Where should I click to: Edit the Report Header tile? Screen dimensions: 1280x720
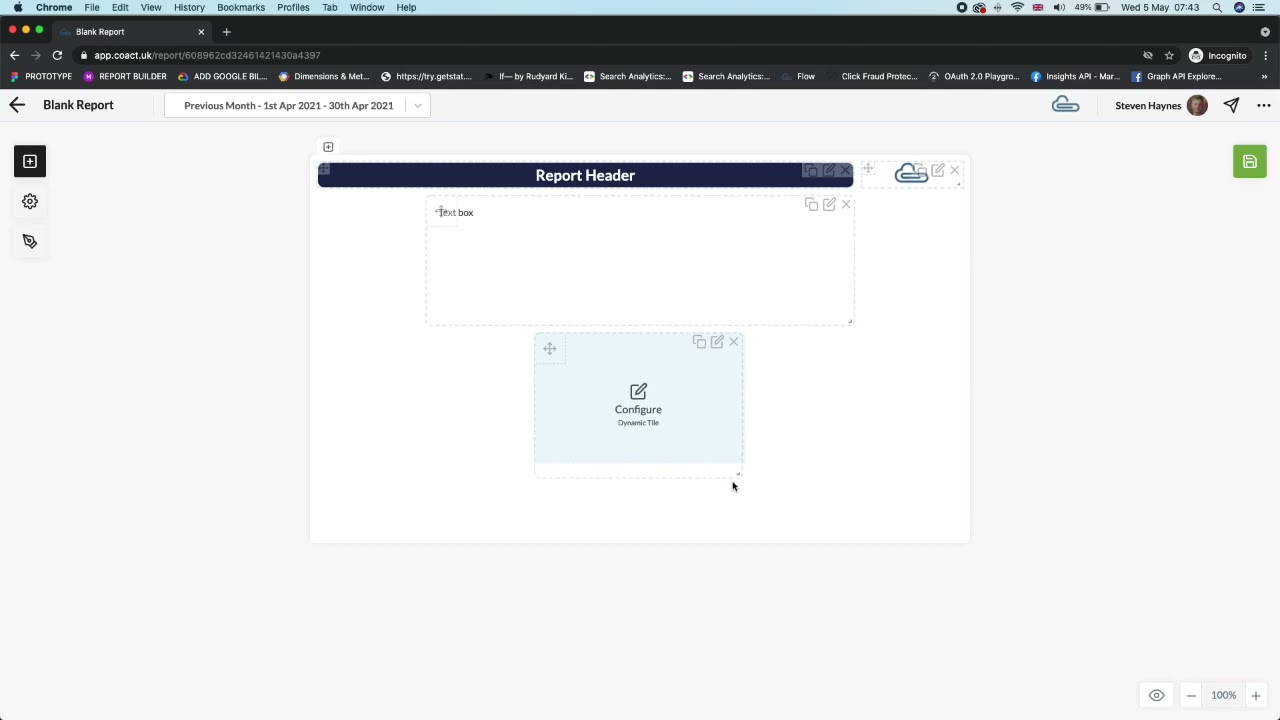click(x=829, y=171)
